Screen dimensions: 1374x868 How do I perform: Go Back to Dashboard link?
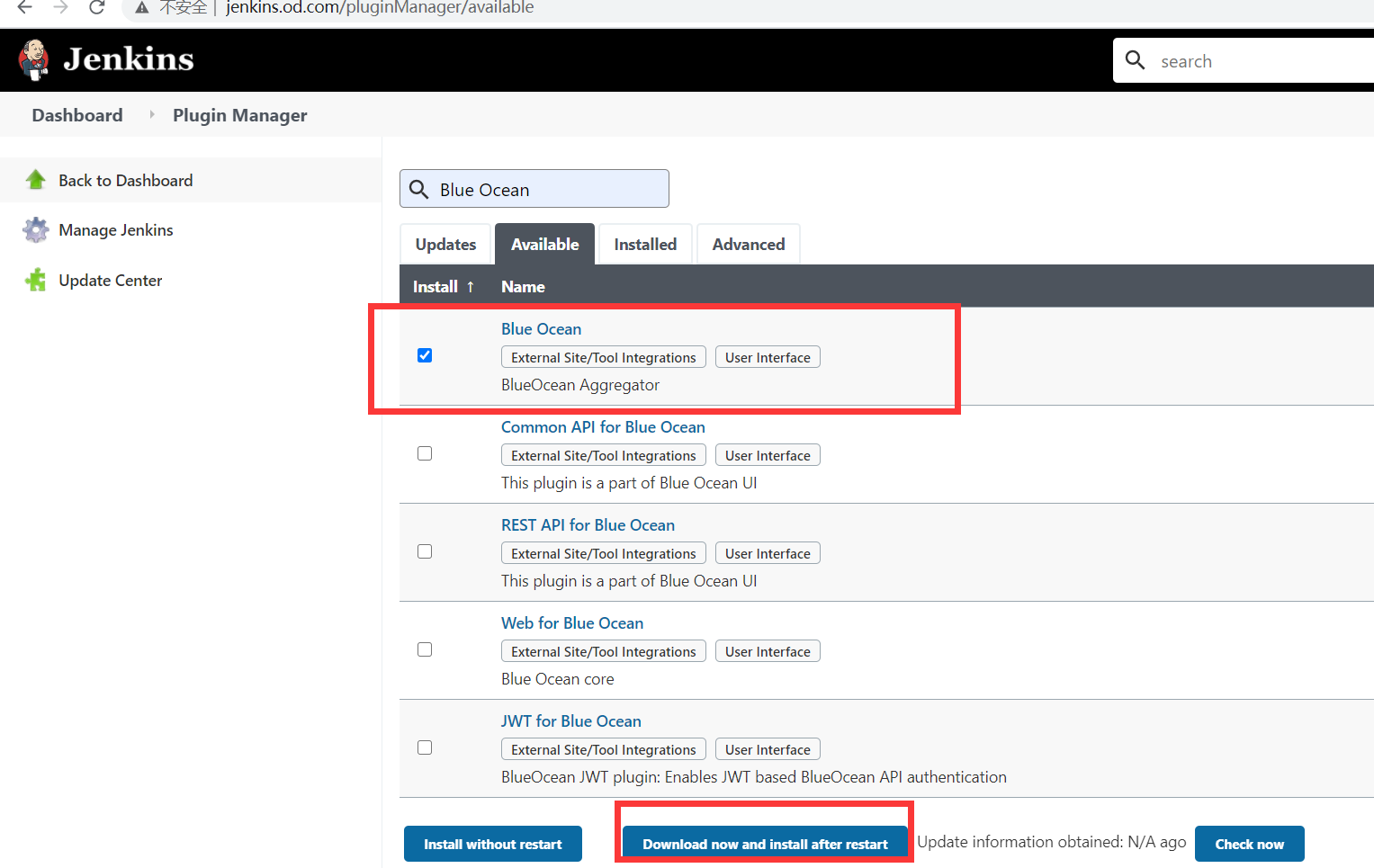[x=126, y=180]
